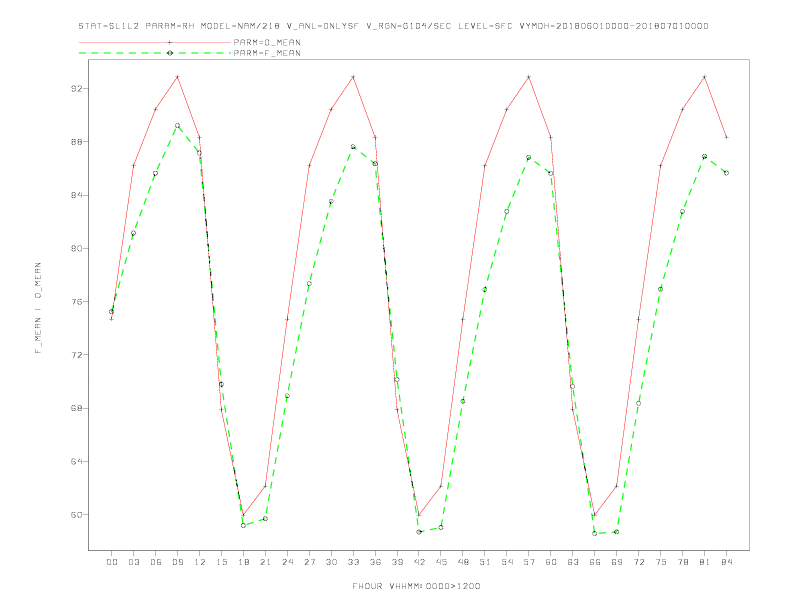Click the y-axis tick value 60
Screen dimensions: 792x612
76,515
